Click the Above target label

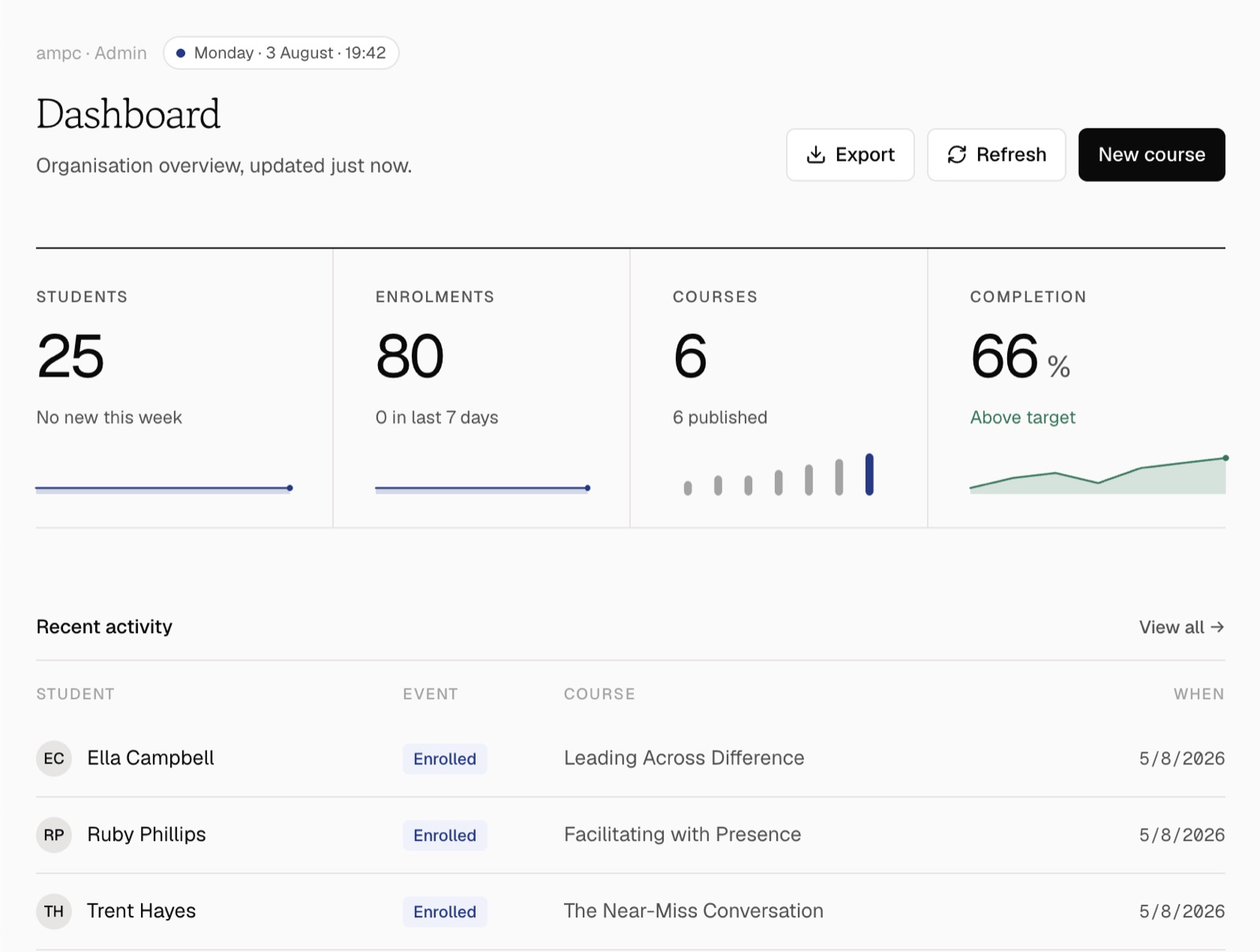[1022, 417]
